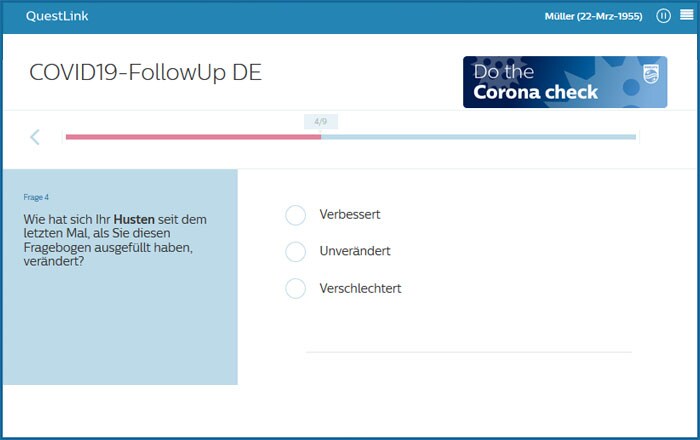Click the COVID19-FollowUp DE title
700x440 pixels.
[145, 73]
